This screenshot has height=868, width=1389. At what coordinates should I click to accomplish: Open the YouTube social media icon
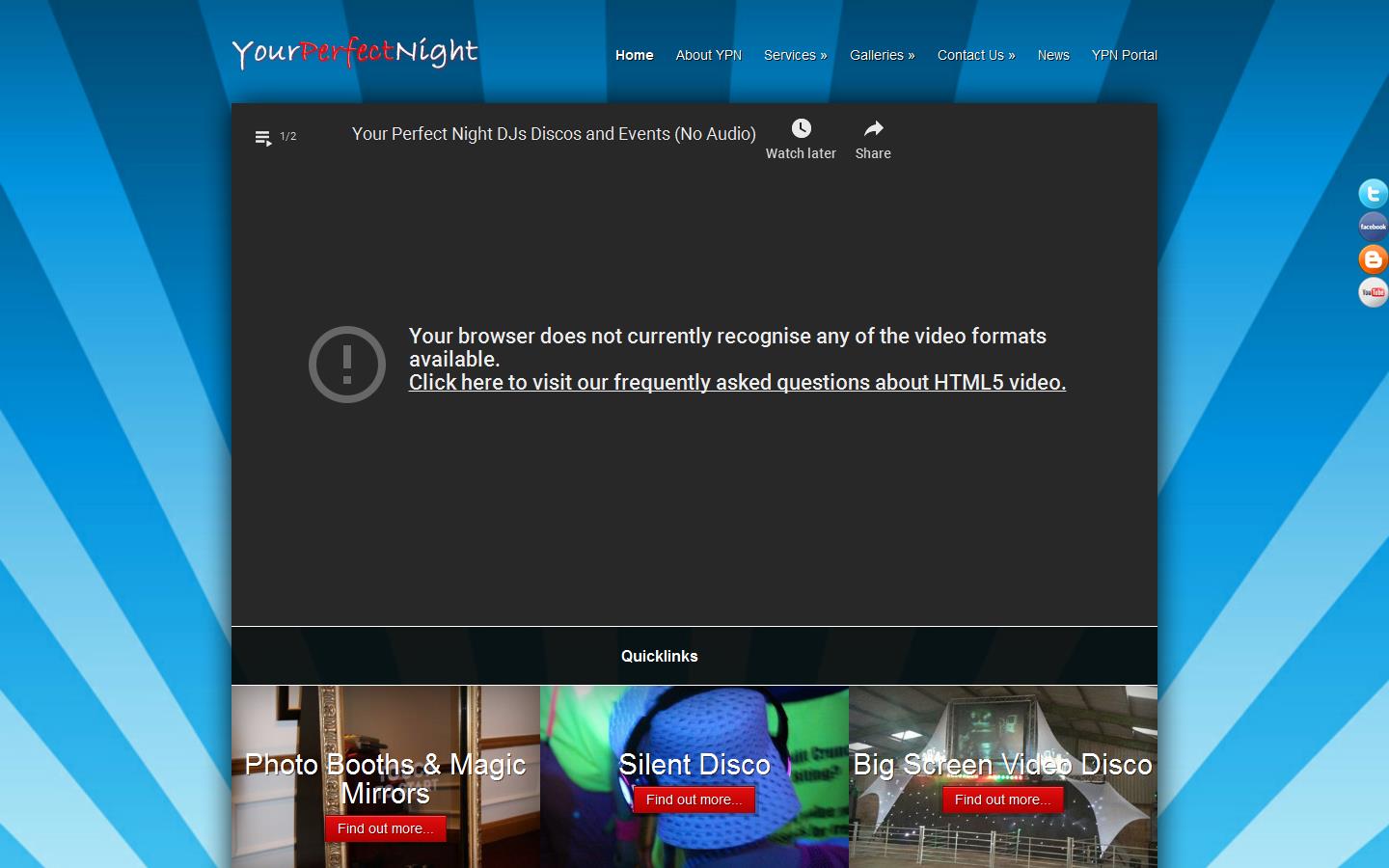[1373, 292]
